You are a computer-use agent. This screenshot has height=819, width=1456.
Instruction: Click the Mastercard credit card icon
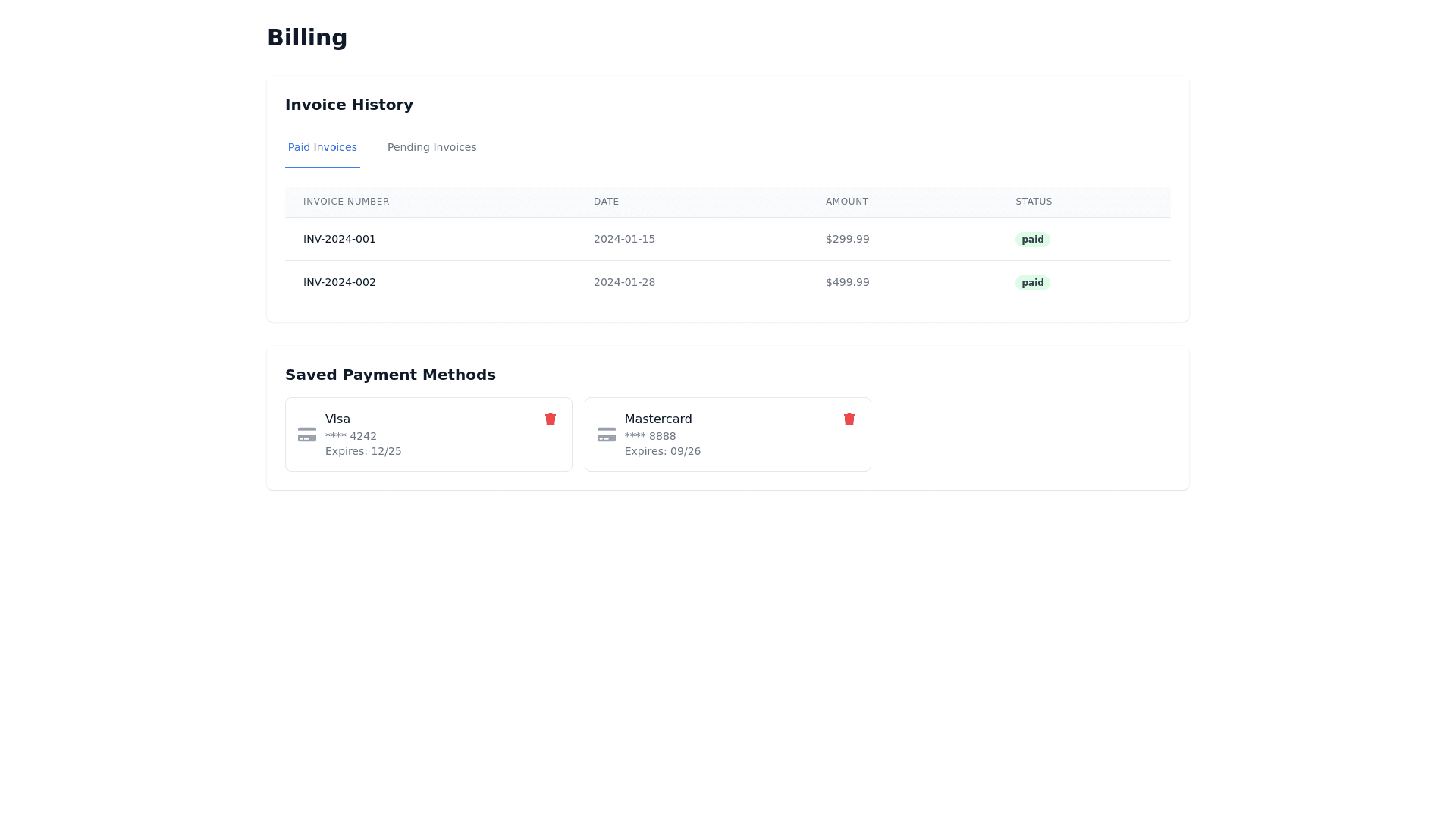[607, 435]
